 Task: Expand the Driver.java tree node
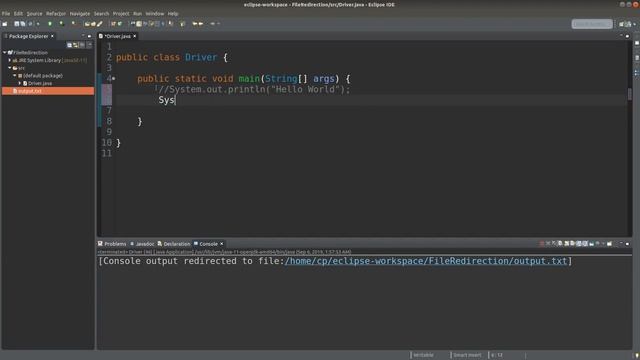[20, 83]
